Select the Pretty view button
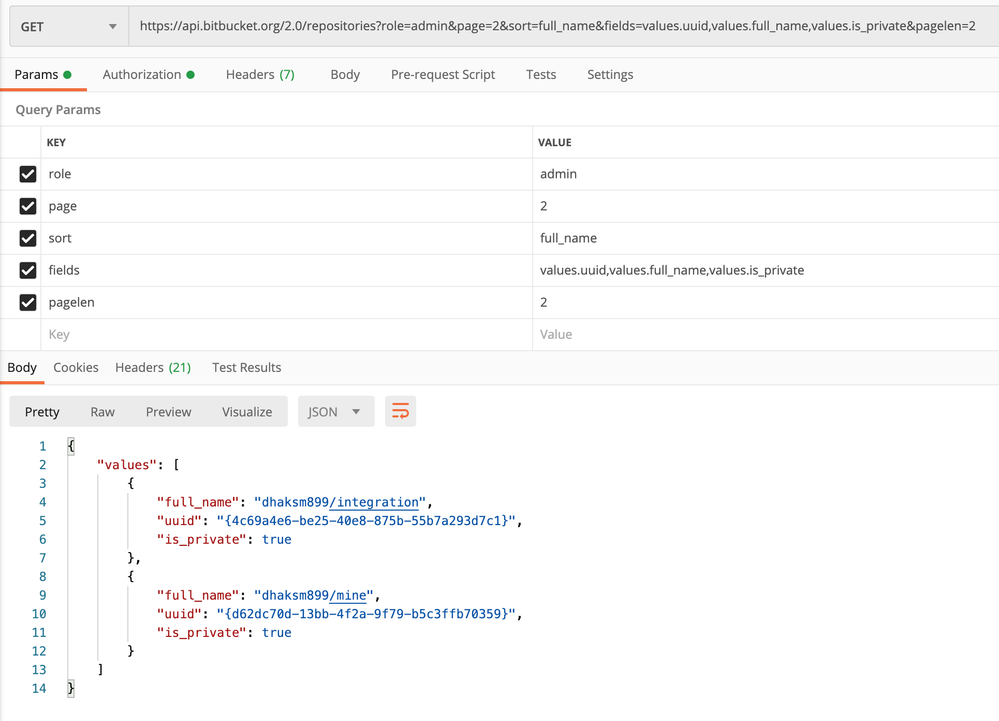This screenshot has height=721, width=999. 42,411
